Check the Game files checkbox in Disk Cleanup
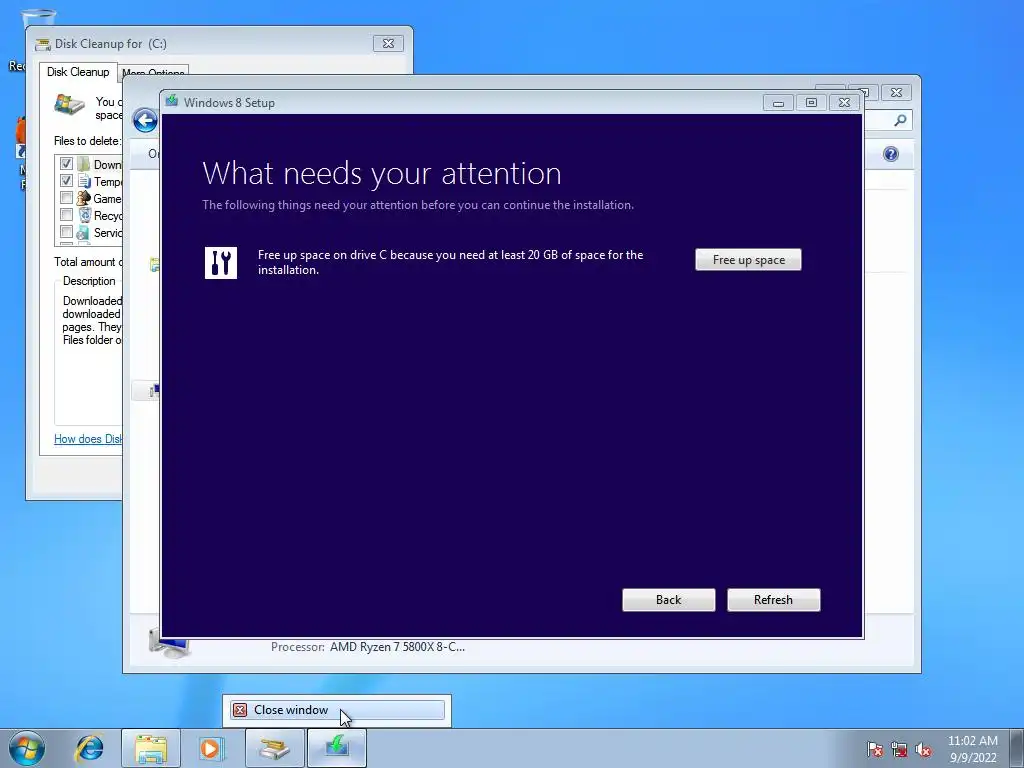Screen dimensions: 1024x768 point(66,197)
